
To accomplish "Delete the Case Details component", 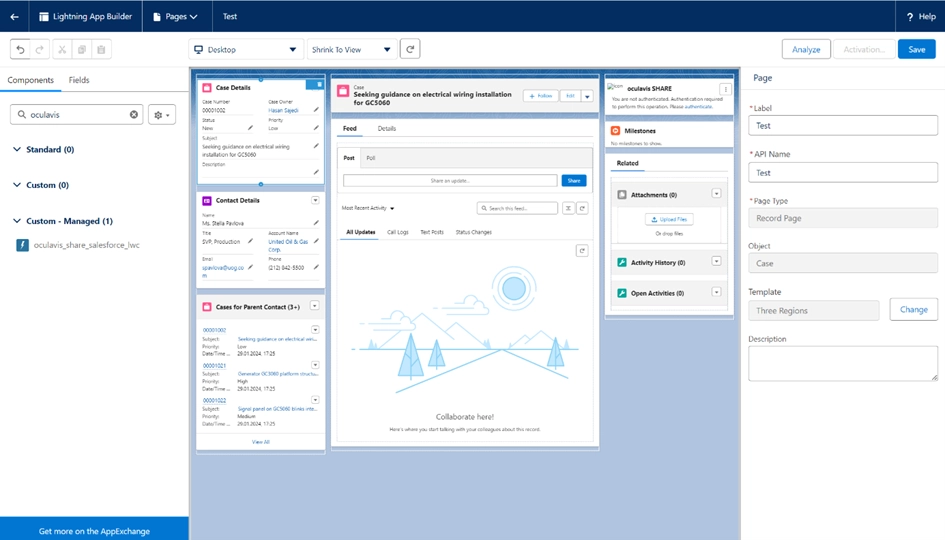I will pyautogui.click(x=319, y=84).
